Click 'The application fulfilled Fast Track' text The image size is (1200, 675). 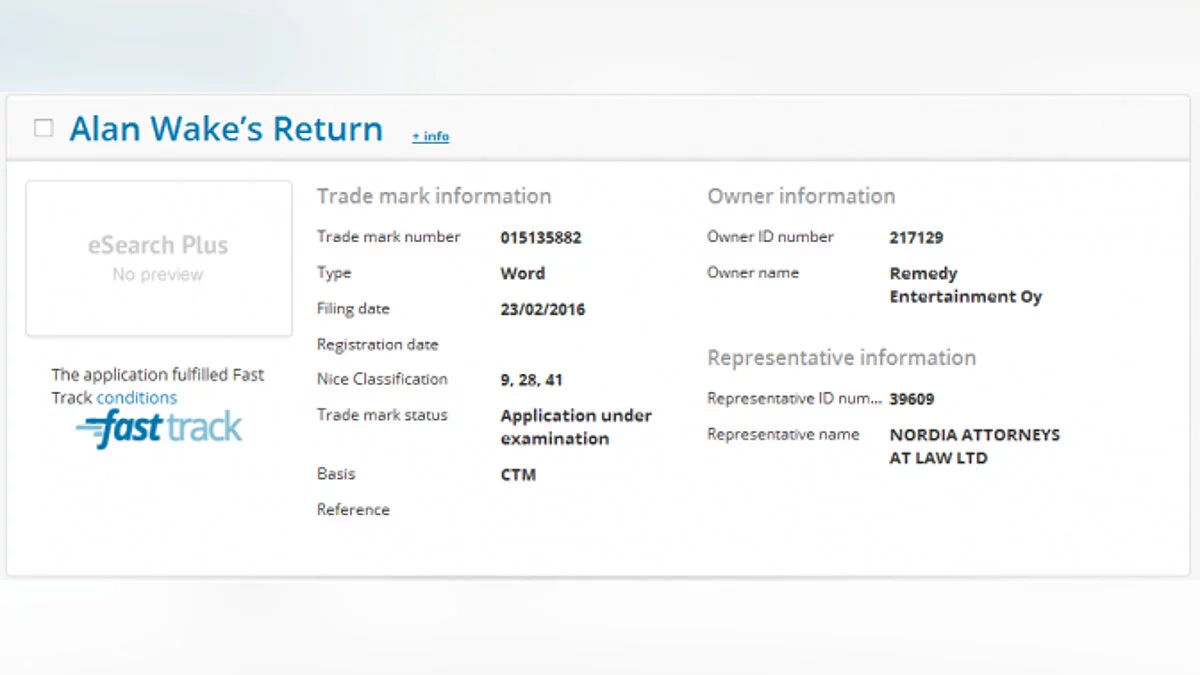(x=158, y=386)
